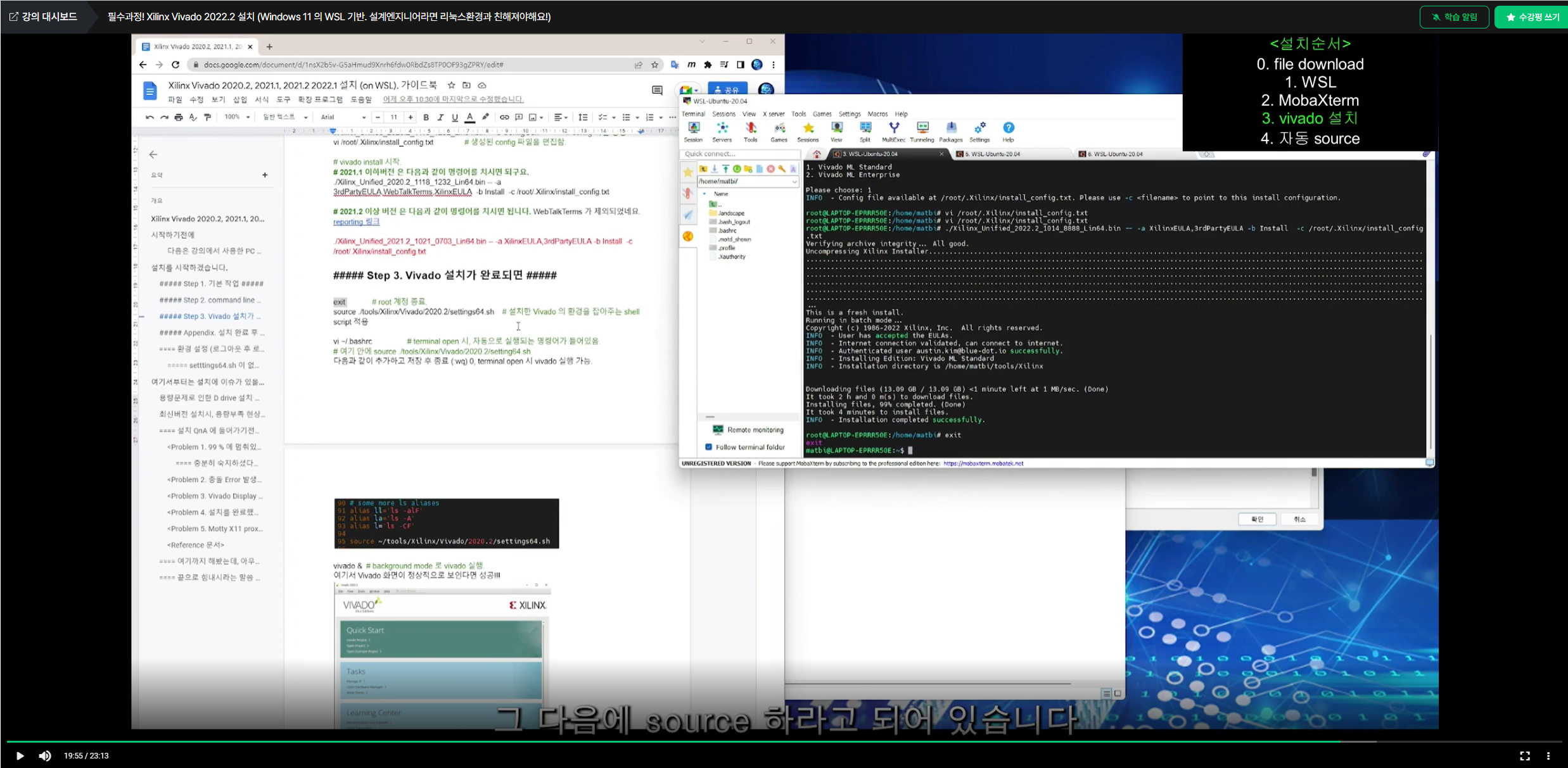Click the Sessions star toolbar icon
The height and width of the screenshot is (768, 1568).
pos(808,132)
